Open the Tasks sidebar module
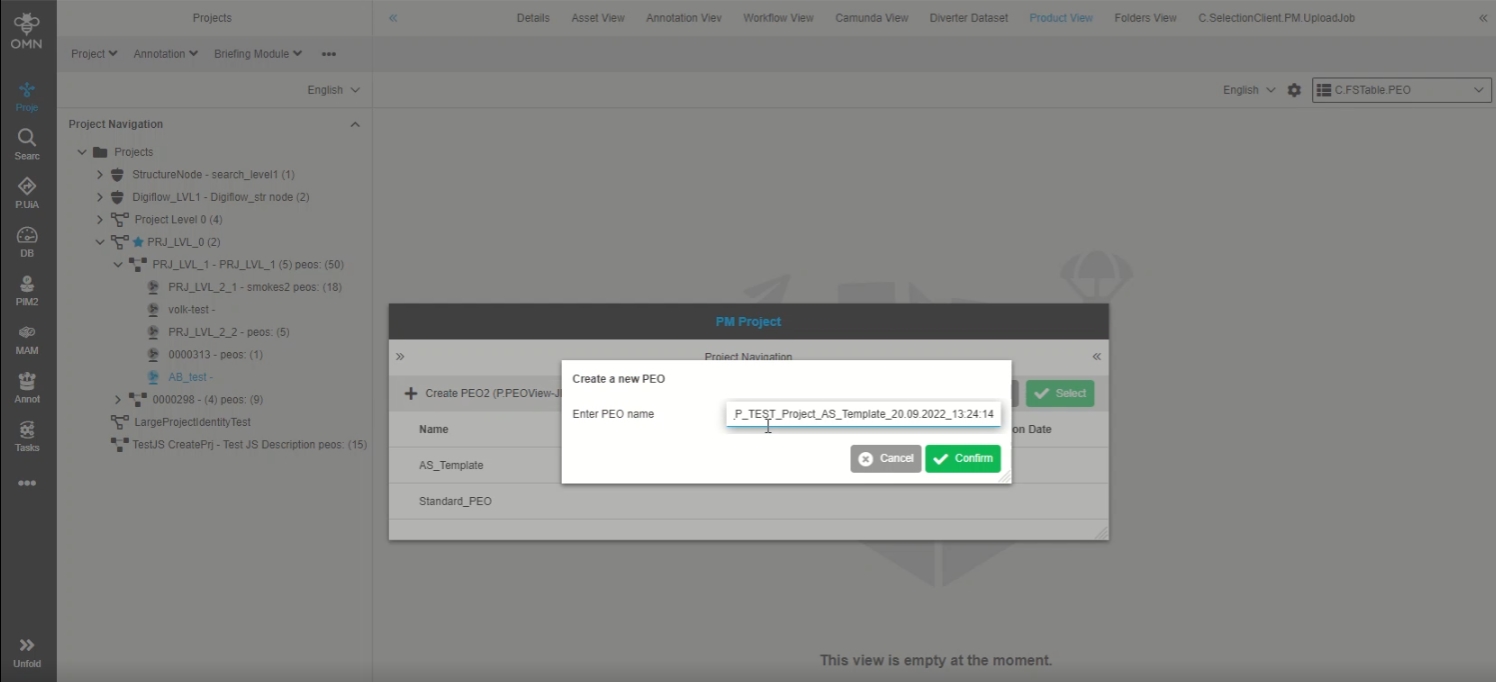The width and height of the screenshot is (1496, 682). pyautogui.click(x=27, y=436)
